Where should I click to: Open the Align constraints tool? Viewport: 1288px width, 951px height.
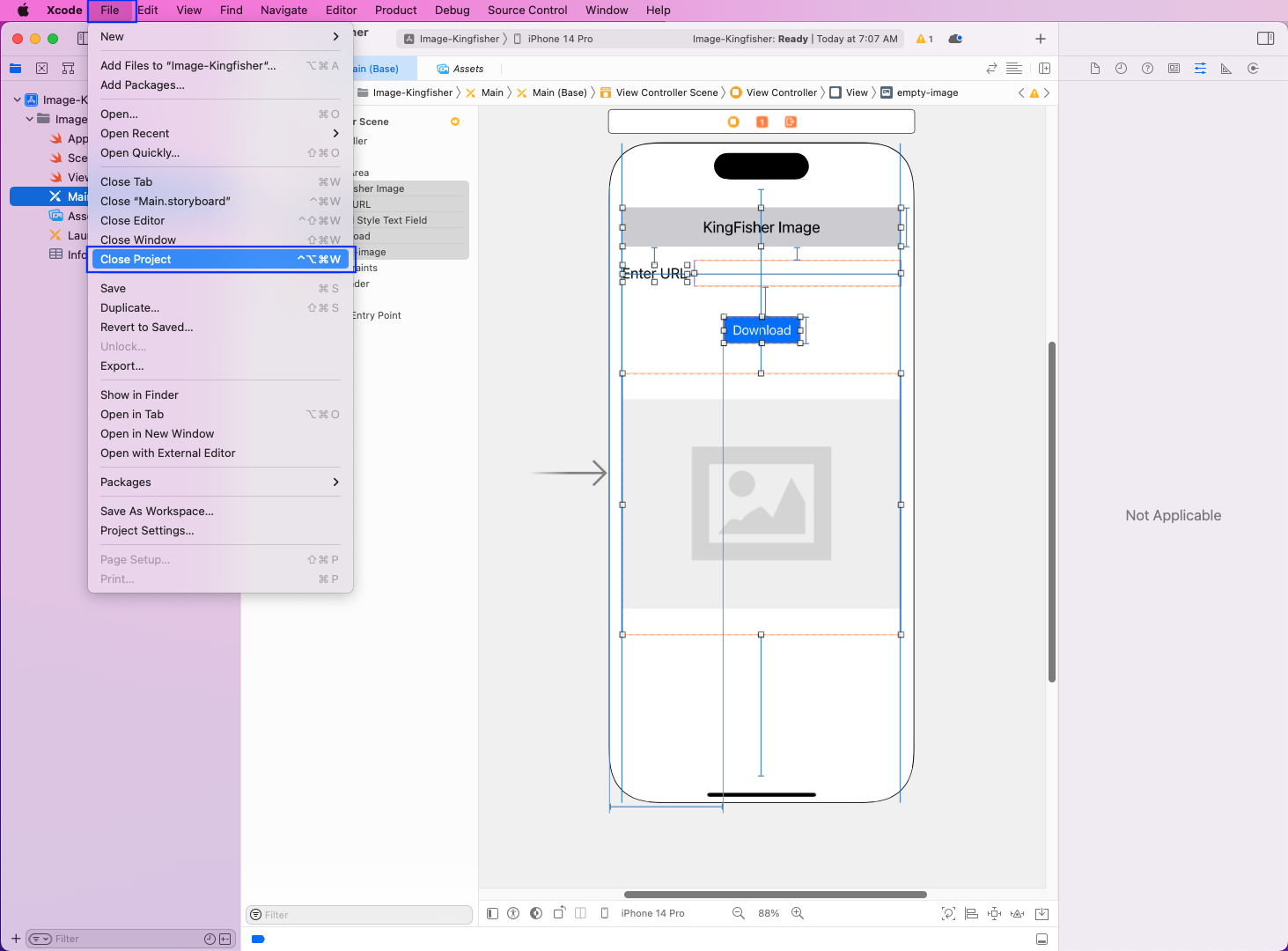(x=971, y=914)
